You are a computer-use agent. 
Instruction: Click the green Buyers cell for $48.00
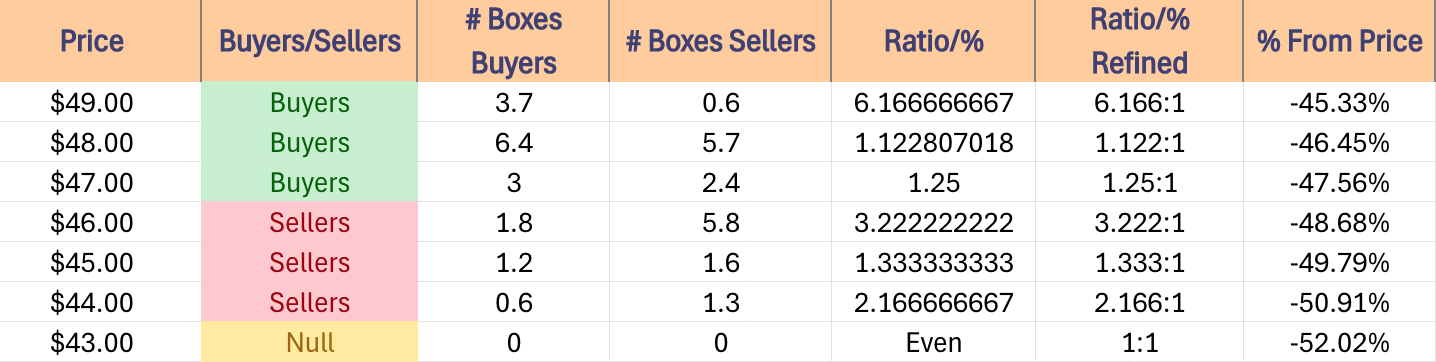(x=309, y=143)
